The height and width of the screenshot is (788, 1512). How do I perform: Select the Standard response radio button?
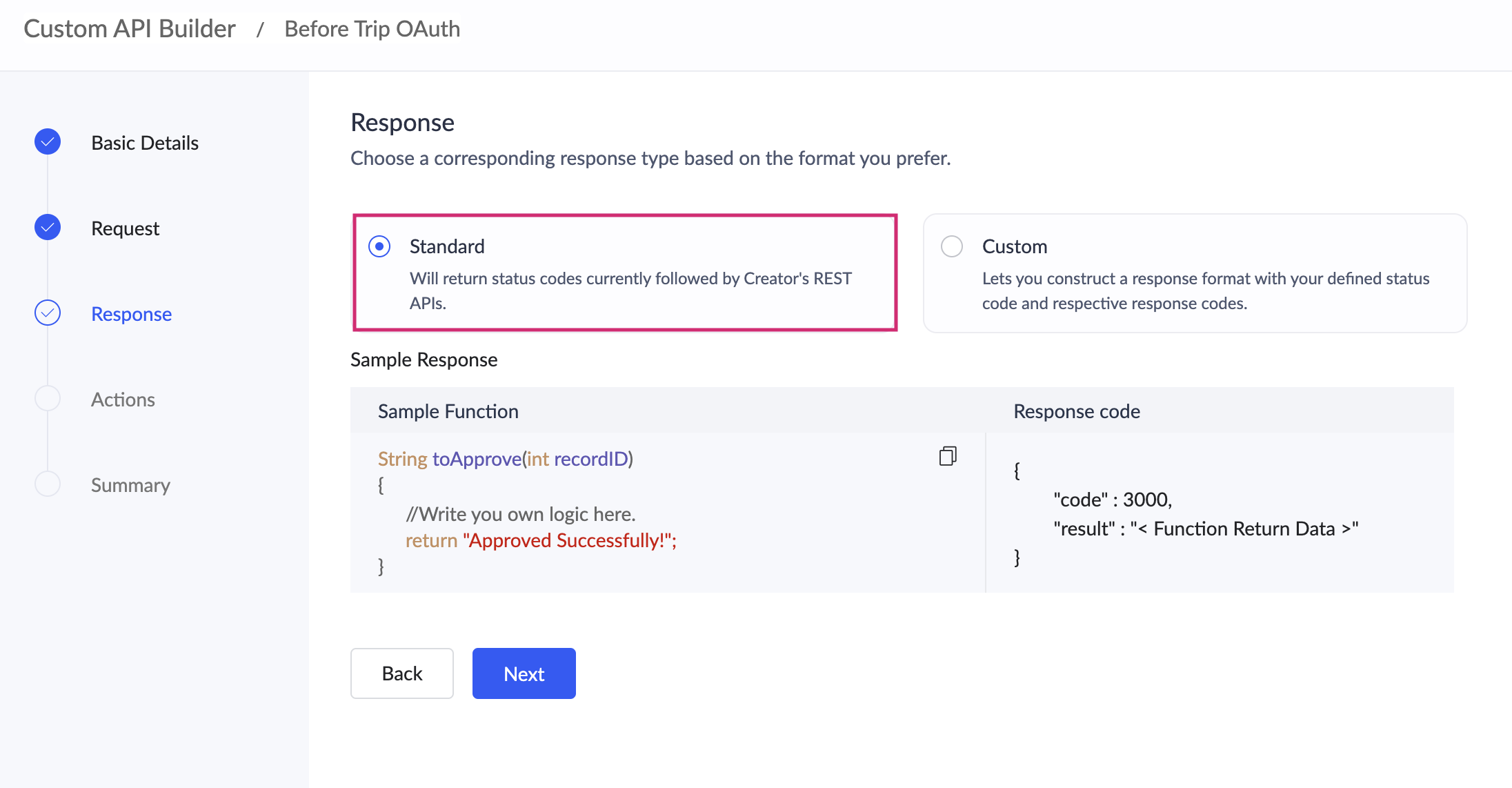coord(379,246)
